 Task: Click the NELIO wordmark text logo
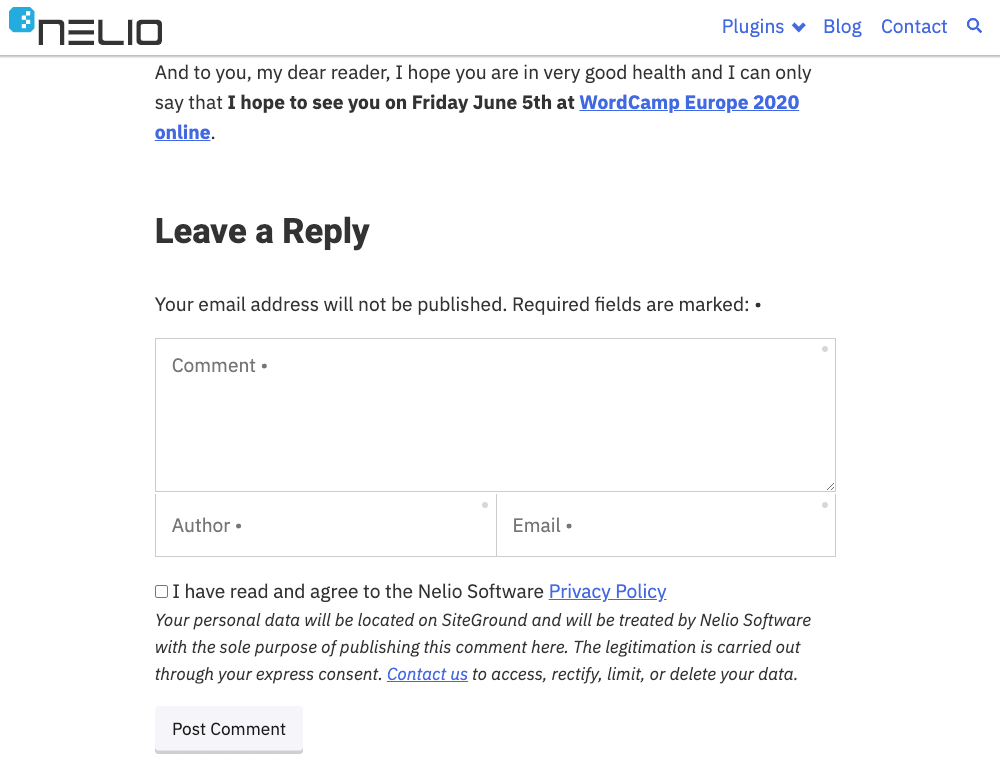coord(101,32)
